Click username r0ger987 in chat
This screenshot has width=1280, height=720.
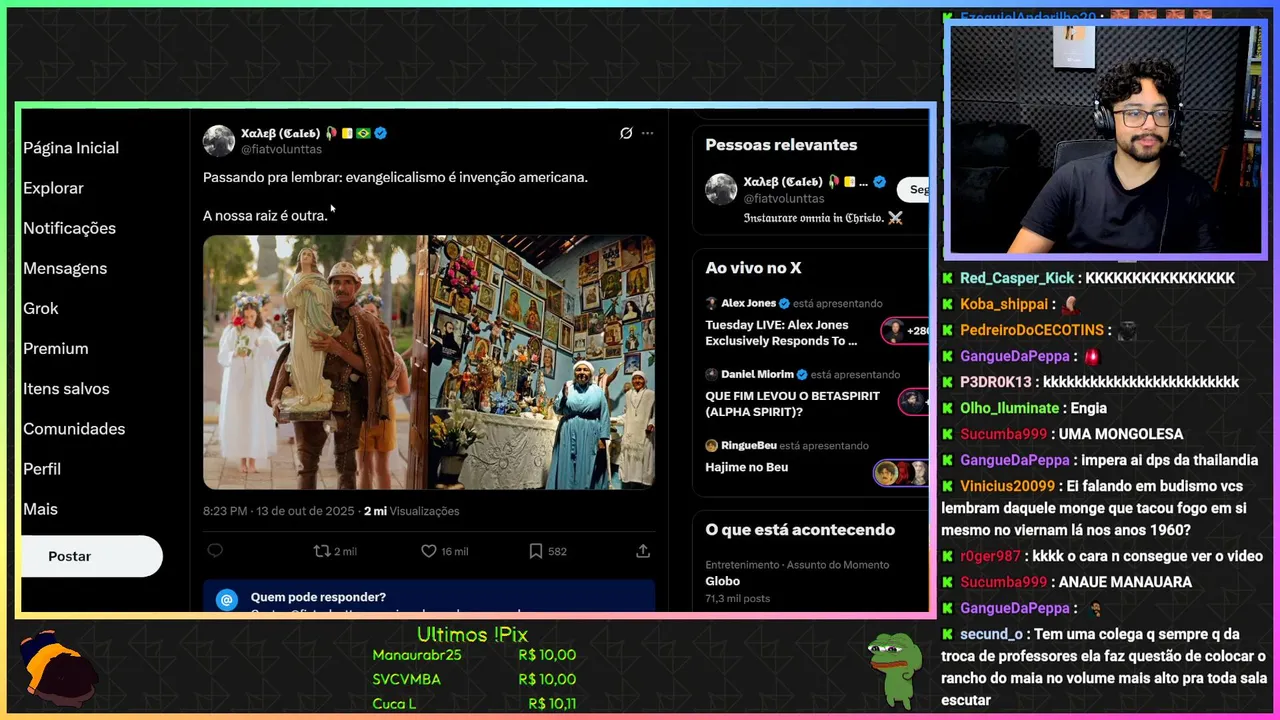pos(990,556)
